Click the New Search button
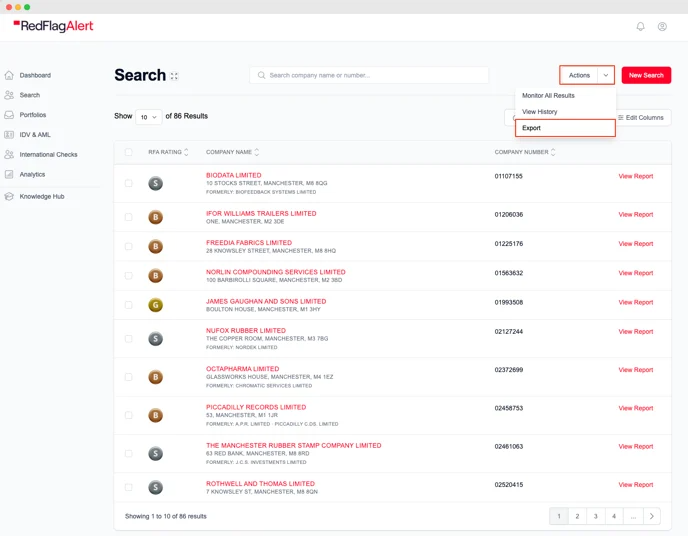The width and height of the screenshot is (688, 536). [646, 75]
